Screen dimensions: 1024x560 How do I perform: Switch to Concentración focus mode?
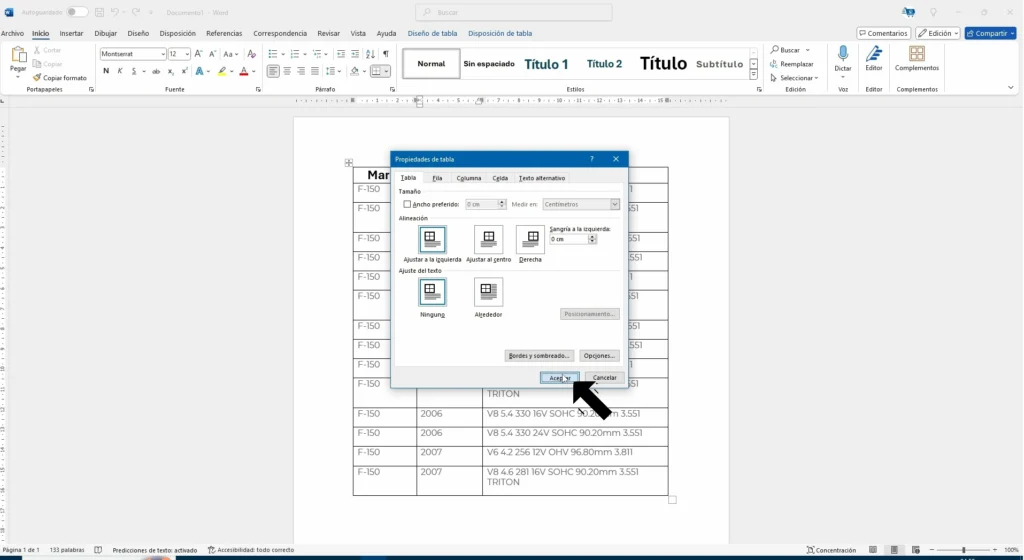tap(831, 550)
